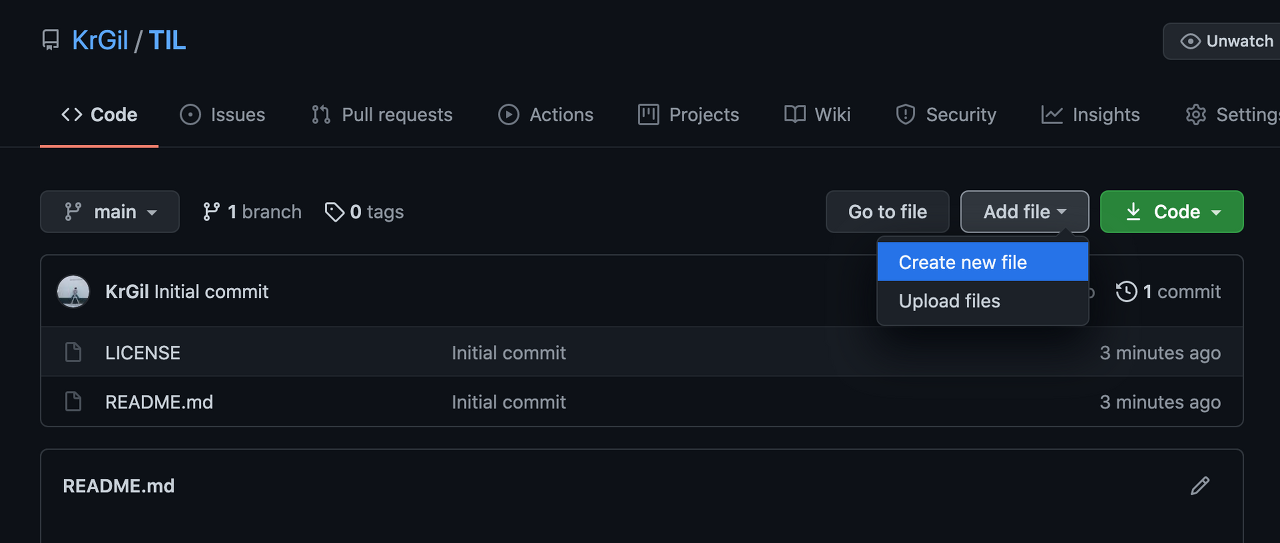The image size is (1280, 543).
Task: Click the eye icon on Unwatch
Action: 1190,41
